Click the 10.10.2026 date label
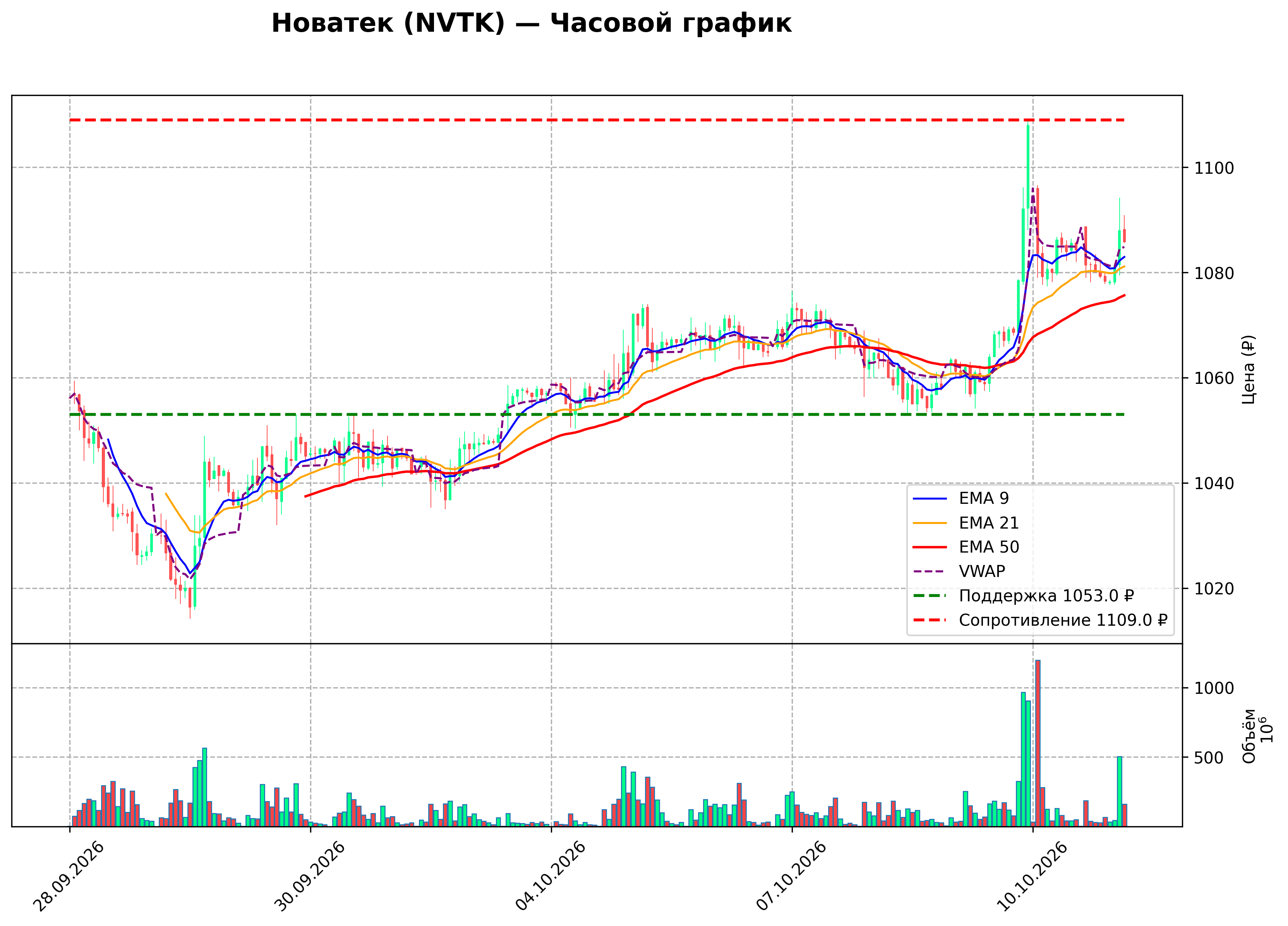The height and width of the screenshot is (926, 1288). pyautogui.click(x=1031, y=876)
